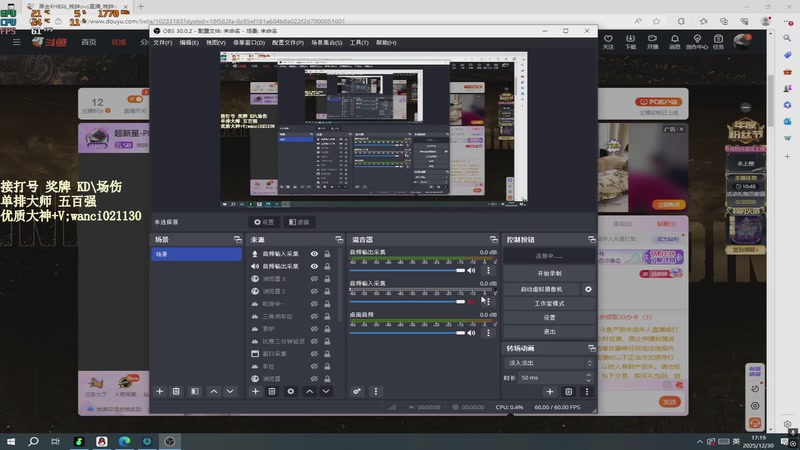Remove transition with trash icon
The width and height of the screenshot is (800, 450).
[x=569, y=391]
